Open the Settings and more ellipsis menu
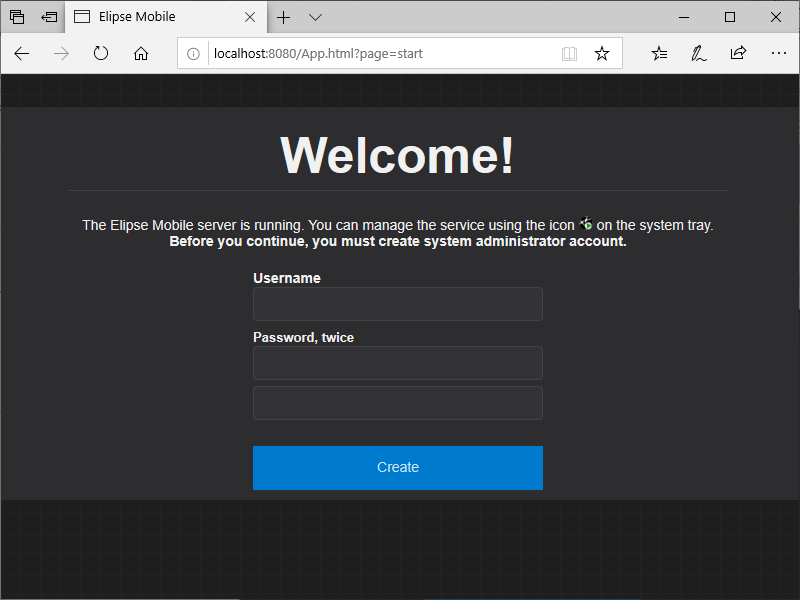 779,53
